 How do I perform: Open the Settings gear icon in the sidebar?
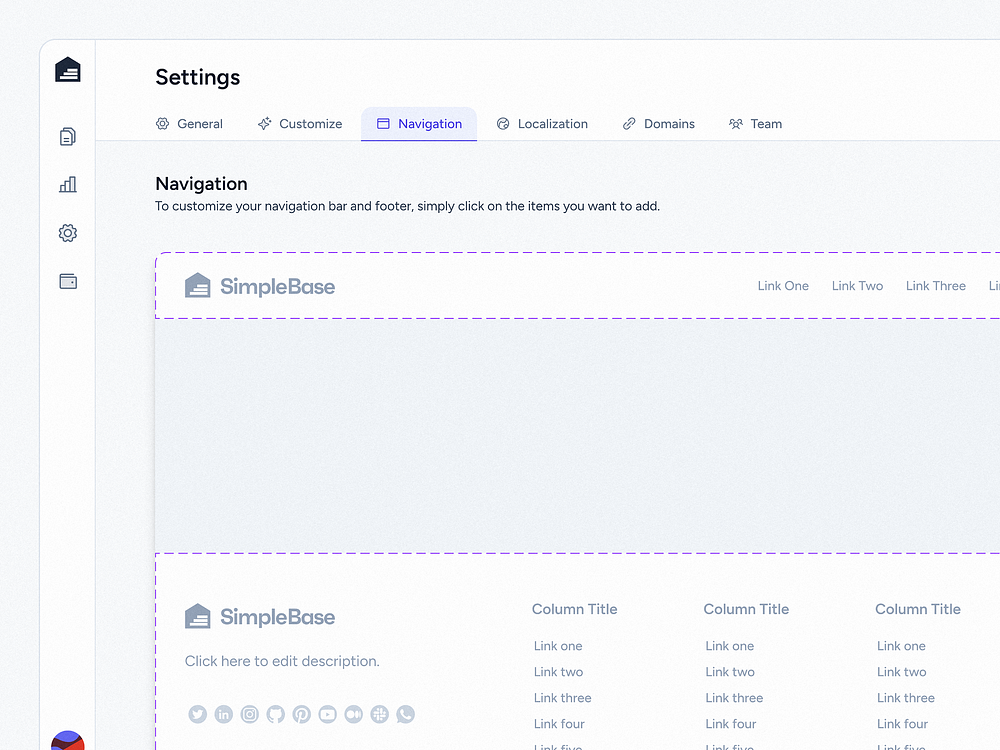(x=67, y=232)
